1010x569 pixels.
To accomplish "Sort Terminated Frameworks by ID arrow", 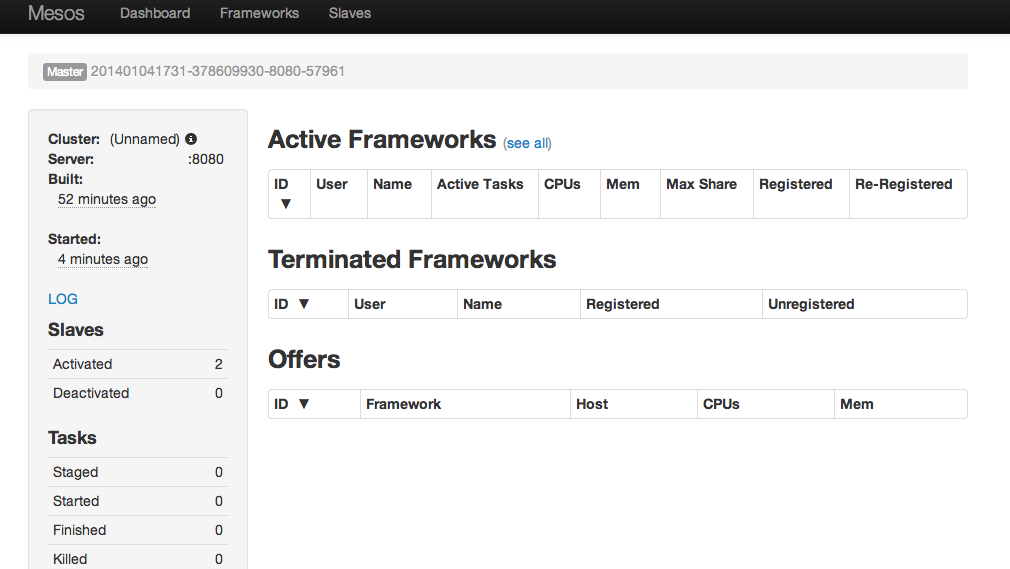I will (x=304, y=304).
